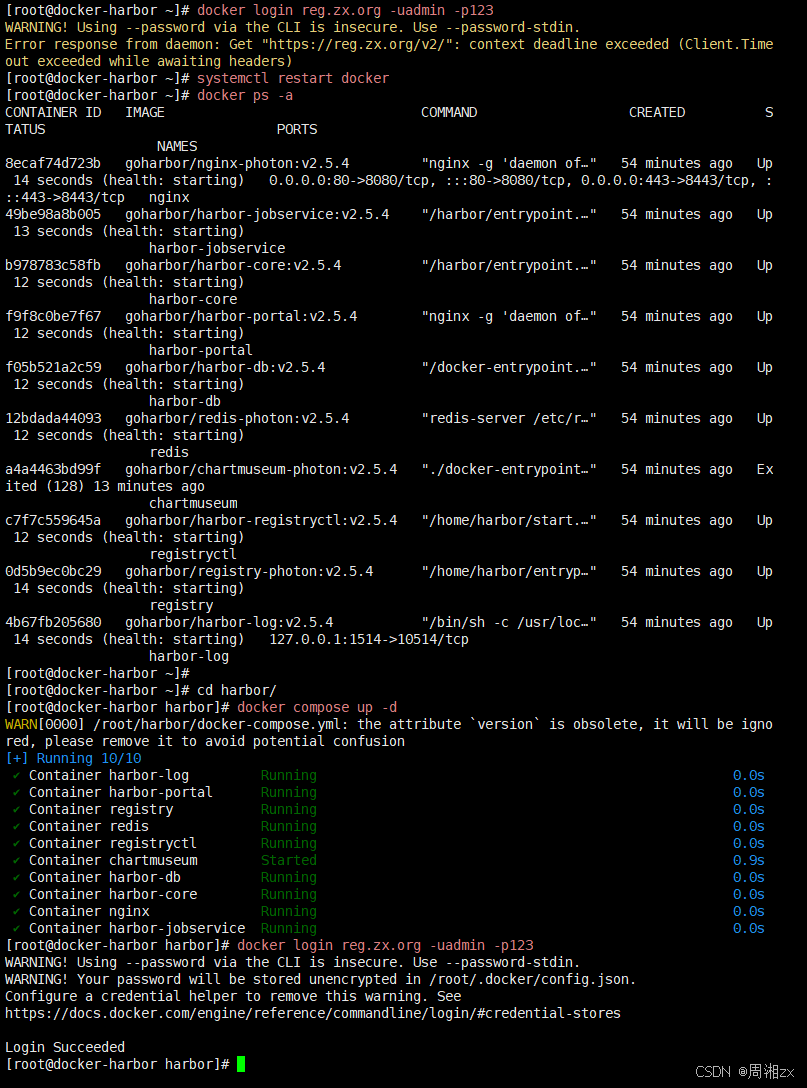The image size is (807, 1088).
Task: Click image name goharbor/harbor-log:v2.5.4
Action: click(x=229, y=622)
